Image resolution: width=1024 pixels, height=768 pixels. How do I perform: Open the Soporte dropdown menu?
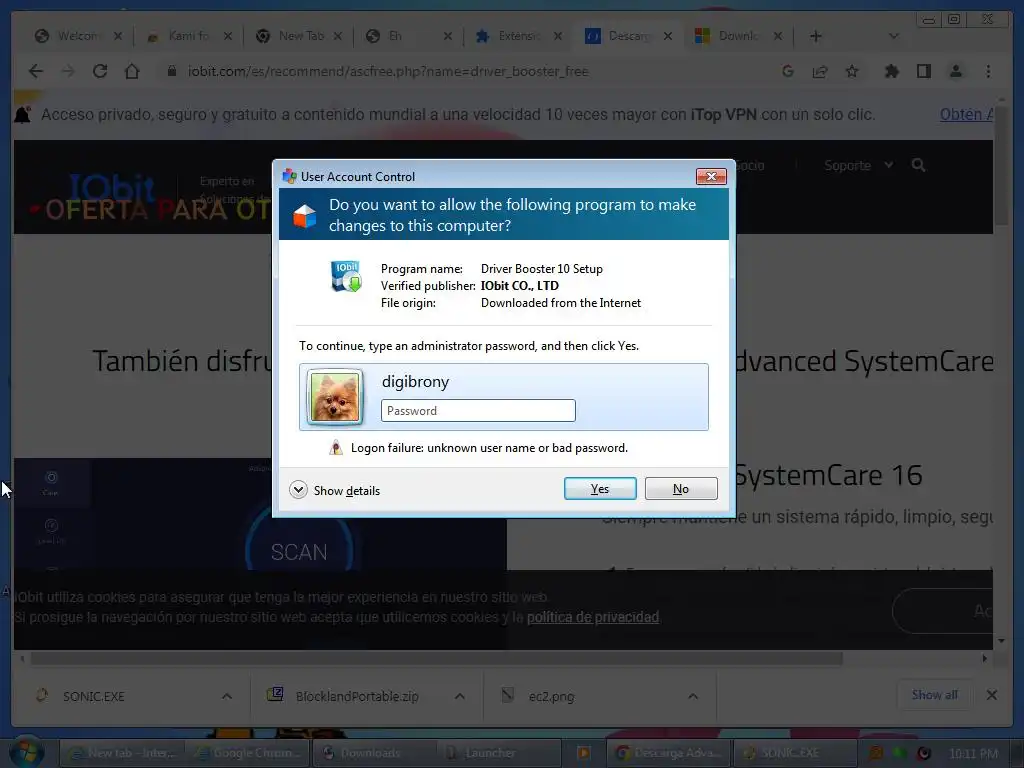858,165
